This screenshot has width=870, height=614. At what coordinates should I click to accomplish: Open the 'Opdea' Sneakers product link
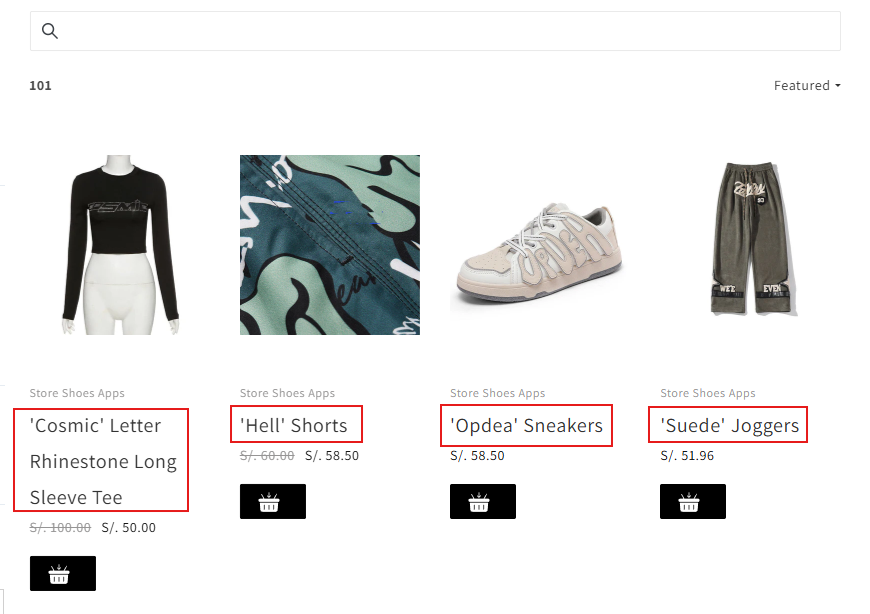[527, 425]
